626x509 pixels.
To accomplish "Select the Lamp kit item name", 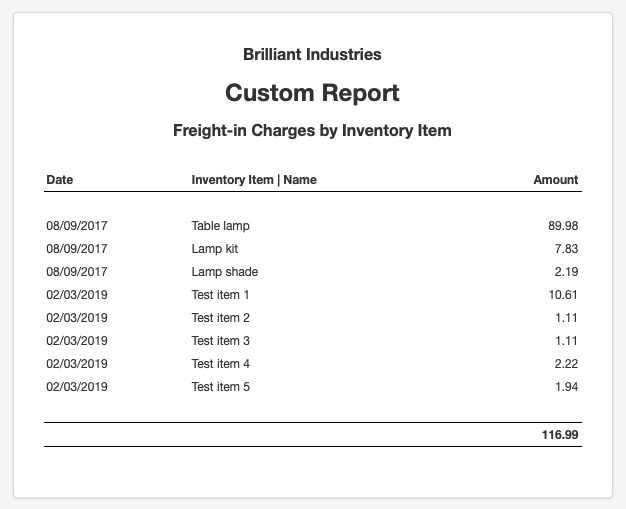I will pos(215,249).
